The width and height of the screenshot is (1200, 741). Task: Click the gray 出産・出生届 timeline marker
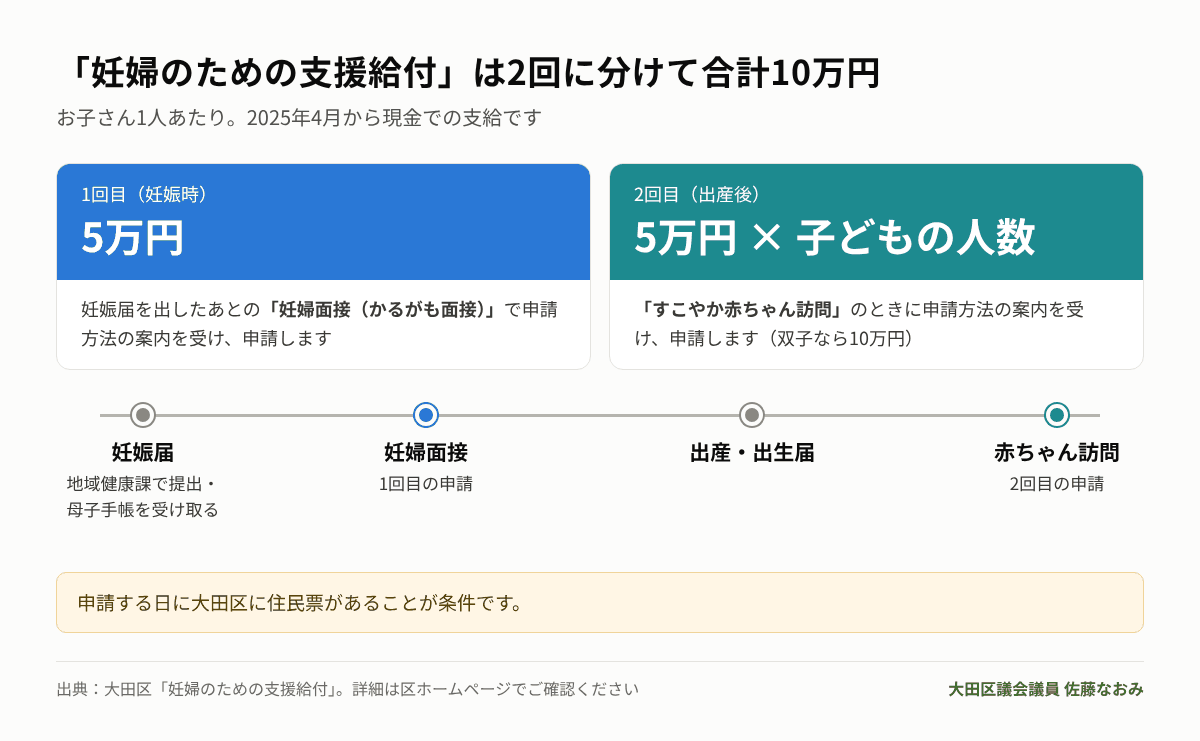[x=752, y=415]
